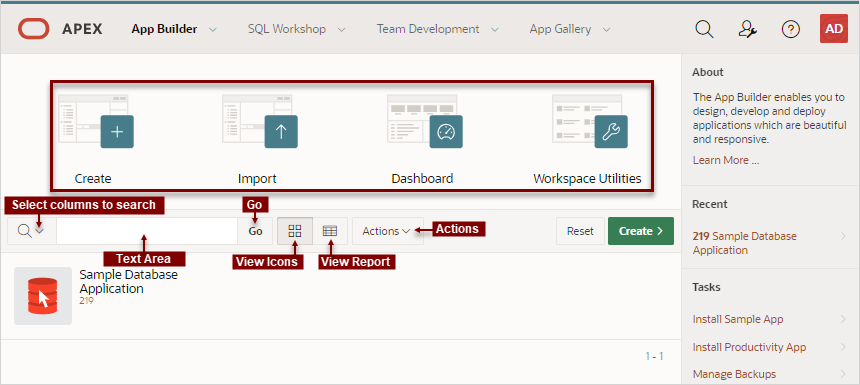
Task: Click the Go search button
Action: click(255, 231)
